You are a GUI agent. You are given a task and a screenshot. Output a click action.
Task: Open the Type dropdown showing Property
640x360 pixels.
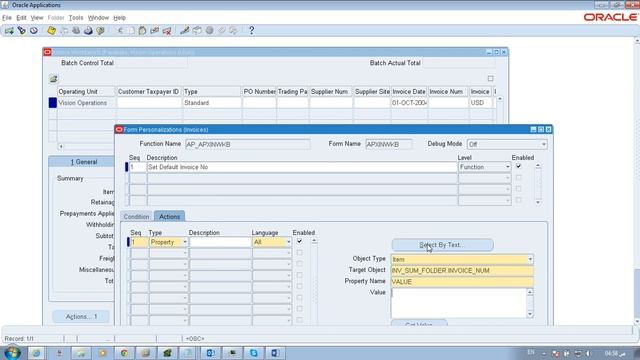[184, 242]
